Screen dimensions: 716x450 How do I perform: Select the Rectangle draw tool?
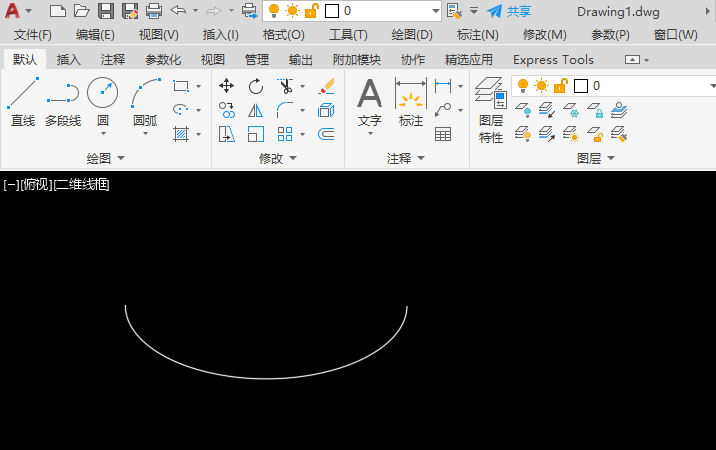click(x=181, y=86)
